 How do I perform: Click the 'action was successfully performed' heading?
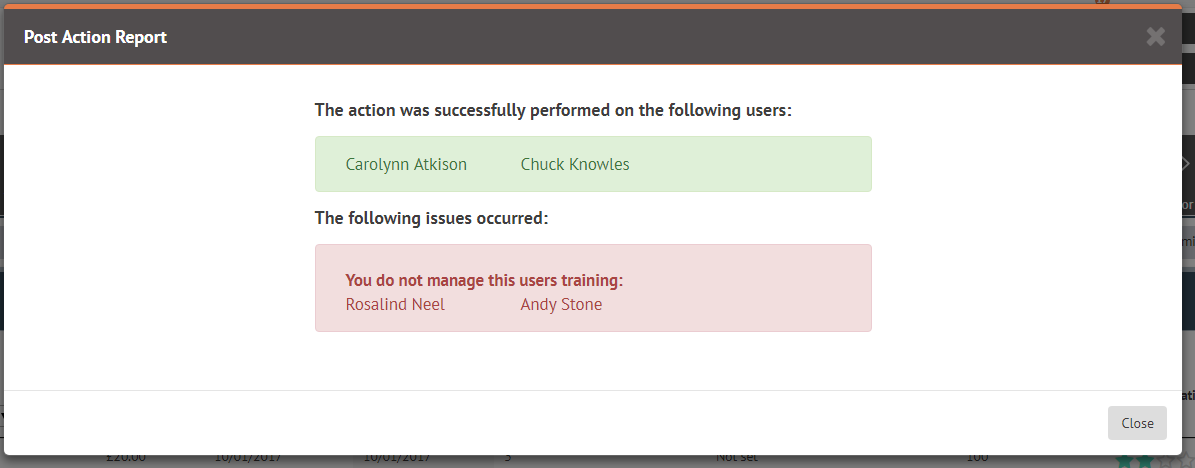(x=554, y=111)
